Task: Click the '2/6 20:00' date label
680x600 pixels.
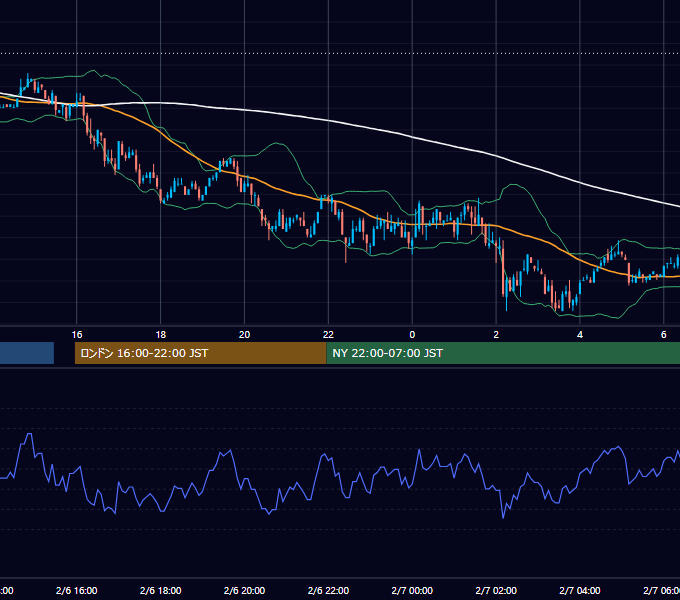Action: (x=245, y=590)
